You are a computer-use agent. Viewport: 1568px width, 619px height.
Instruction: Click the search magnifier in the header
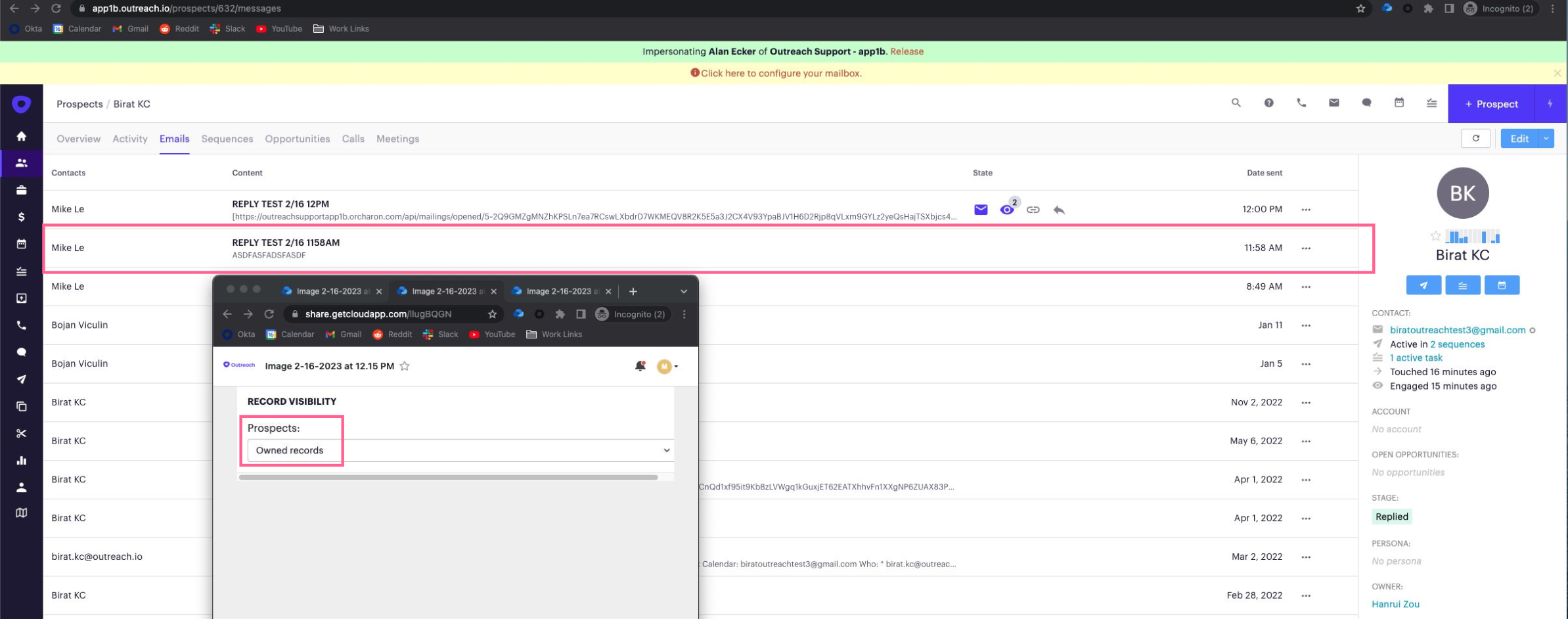[x=1236, y=103]
